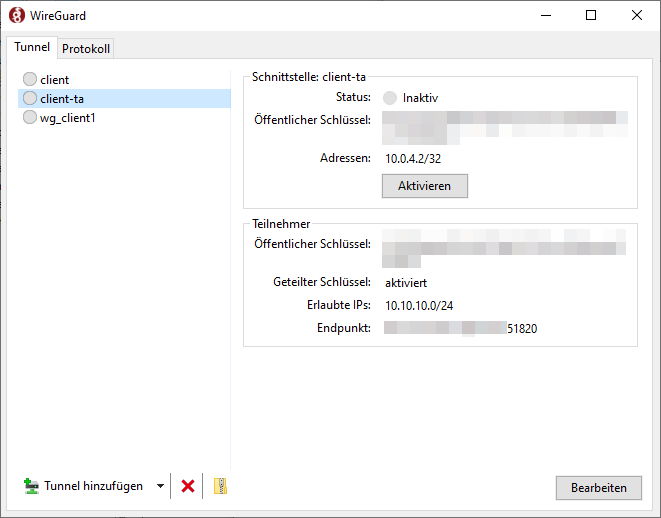Click the status circle beside the client tunnel
Screen dimensions: 661x518
[30, 79]
